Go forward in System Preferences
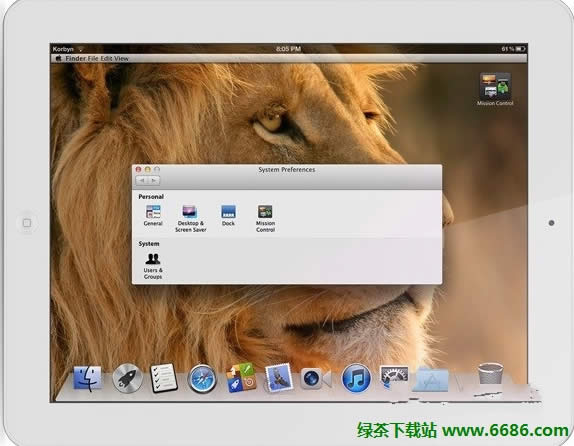Screen dimensions: 574x446 [154, 181]
